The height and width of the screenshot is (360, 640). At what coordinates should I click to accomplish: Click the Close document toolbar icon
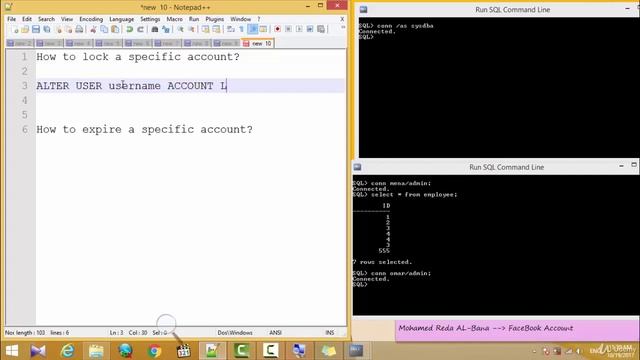coord(58,29)
